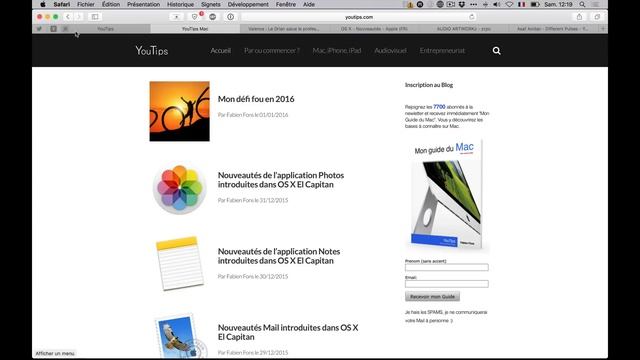Open Photos application El Capitan article title
This screenshot has width=640, height=360.
tap(281, 180)
